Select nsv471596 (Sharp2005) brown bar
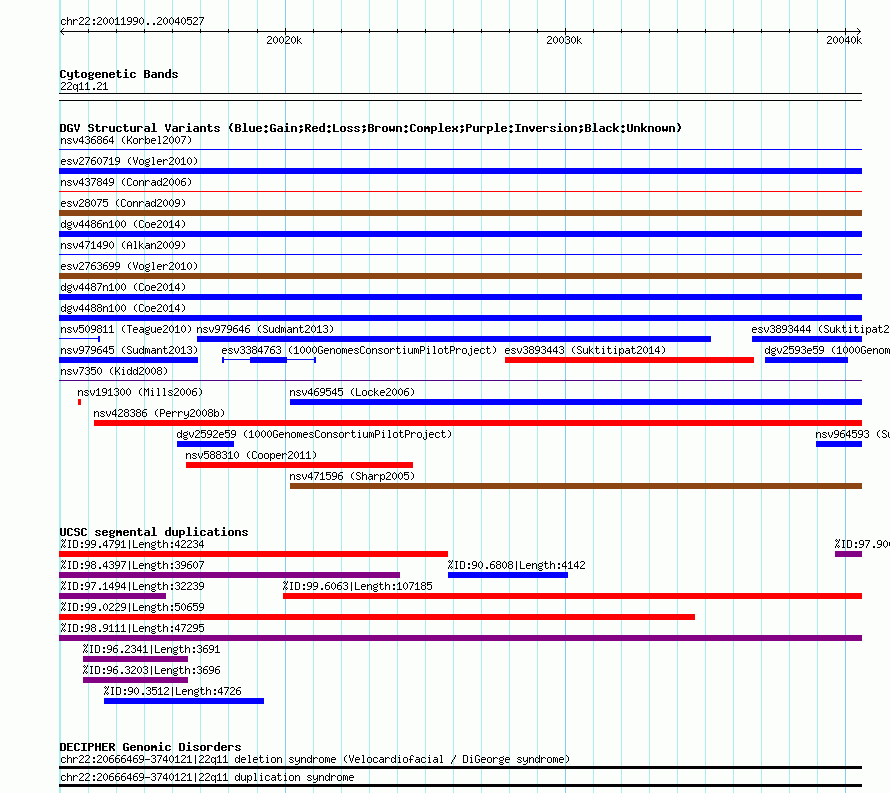This screenshot has width=890, height=793. [x=576, y=486]
